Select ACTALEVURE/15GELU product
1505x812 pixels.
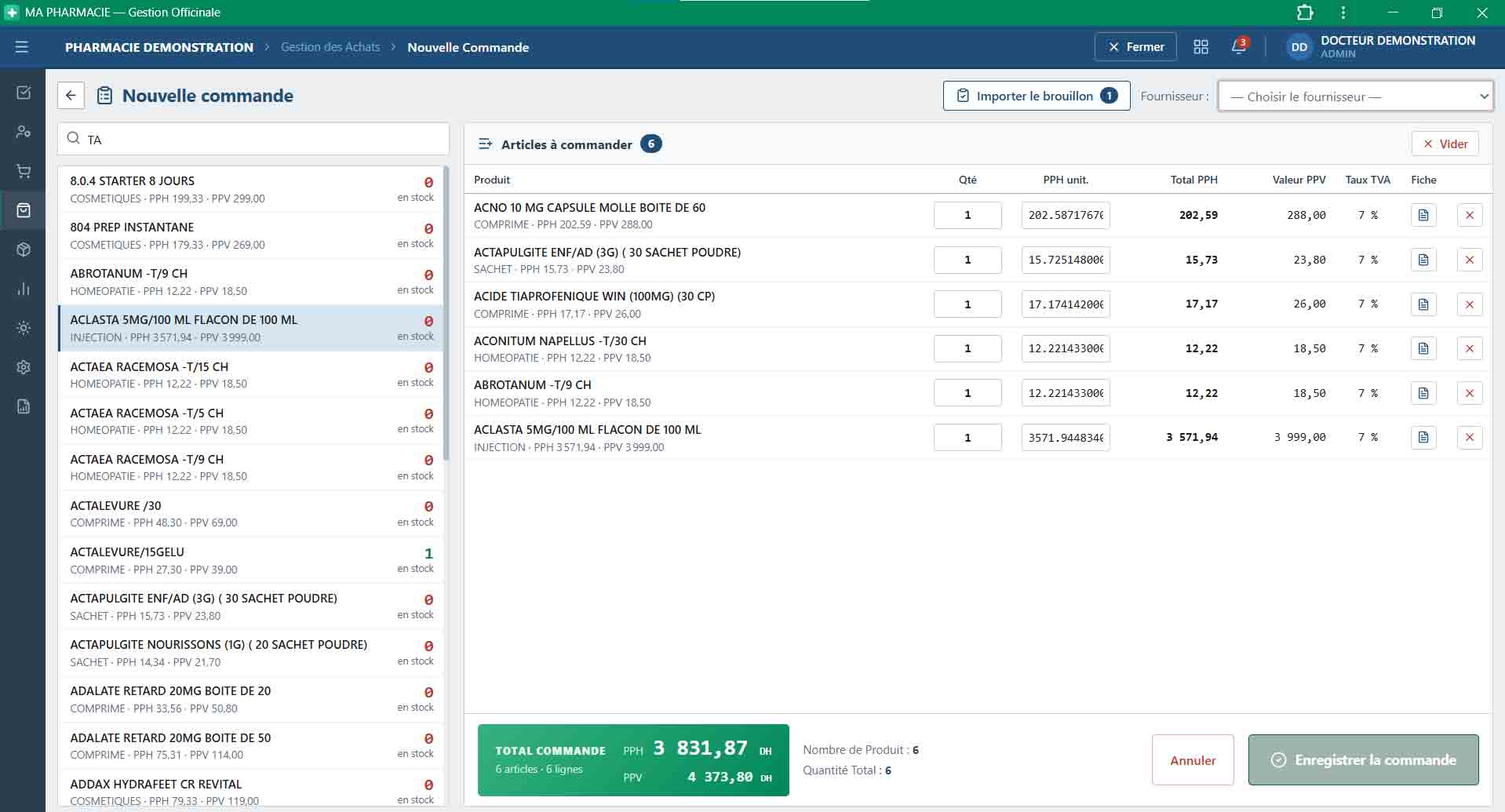tap(251, 560)
